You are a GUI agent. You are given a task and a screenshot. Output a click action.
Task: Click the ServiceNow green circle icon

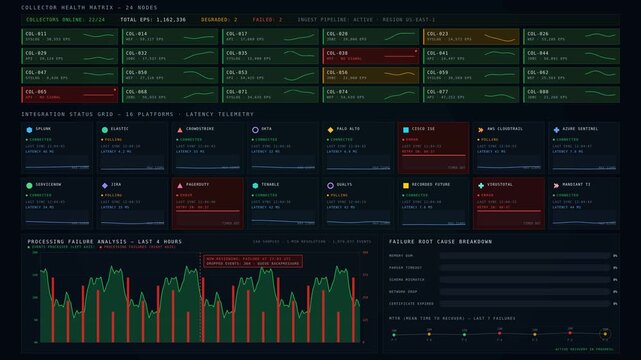pos(29,186)
